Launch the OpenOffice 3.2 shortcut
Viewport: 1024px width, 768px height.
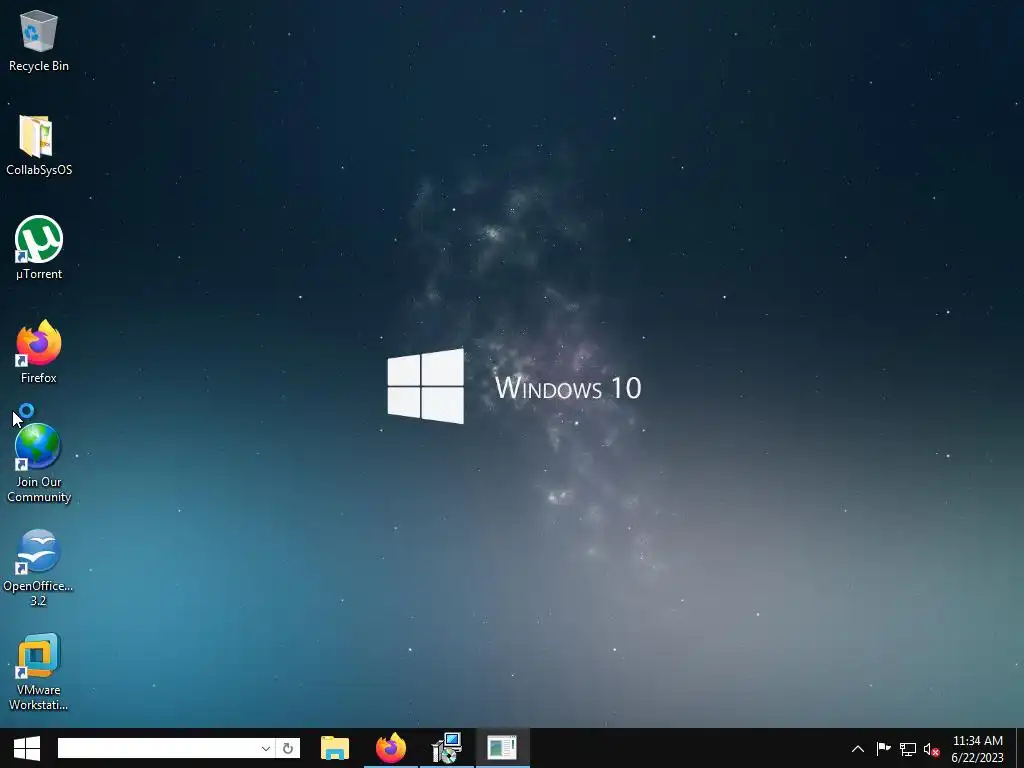click(x=39, y=568)
